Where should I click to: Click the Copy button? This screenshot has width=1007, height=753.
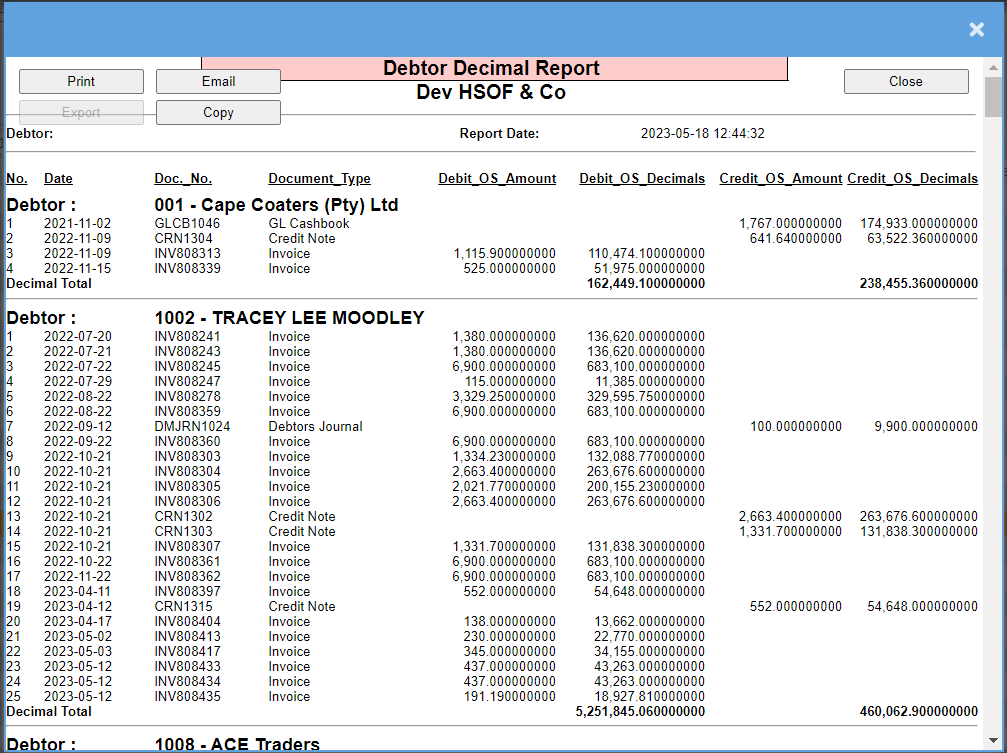click(x=218, y=112)
